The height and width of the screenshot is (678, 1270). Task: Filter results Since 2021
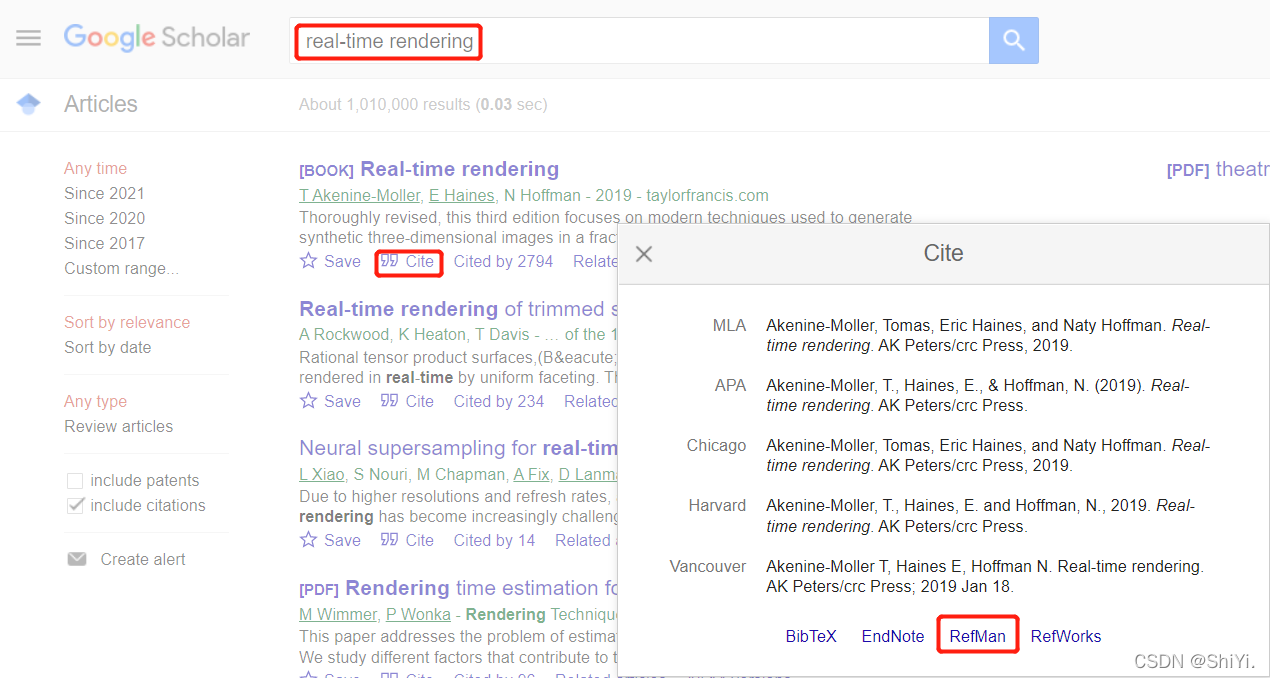104,193
